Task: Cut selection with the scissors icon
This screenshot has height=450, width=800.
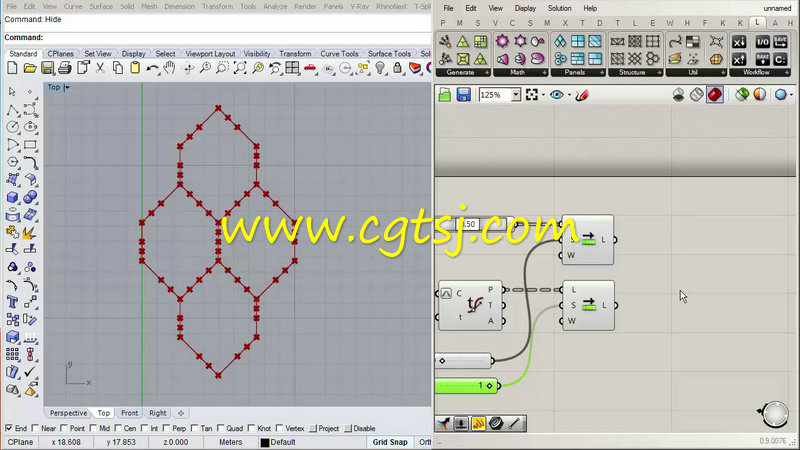Action: click(x=100, y=68)
